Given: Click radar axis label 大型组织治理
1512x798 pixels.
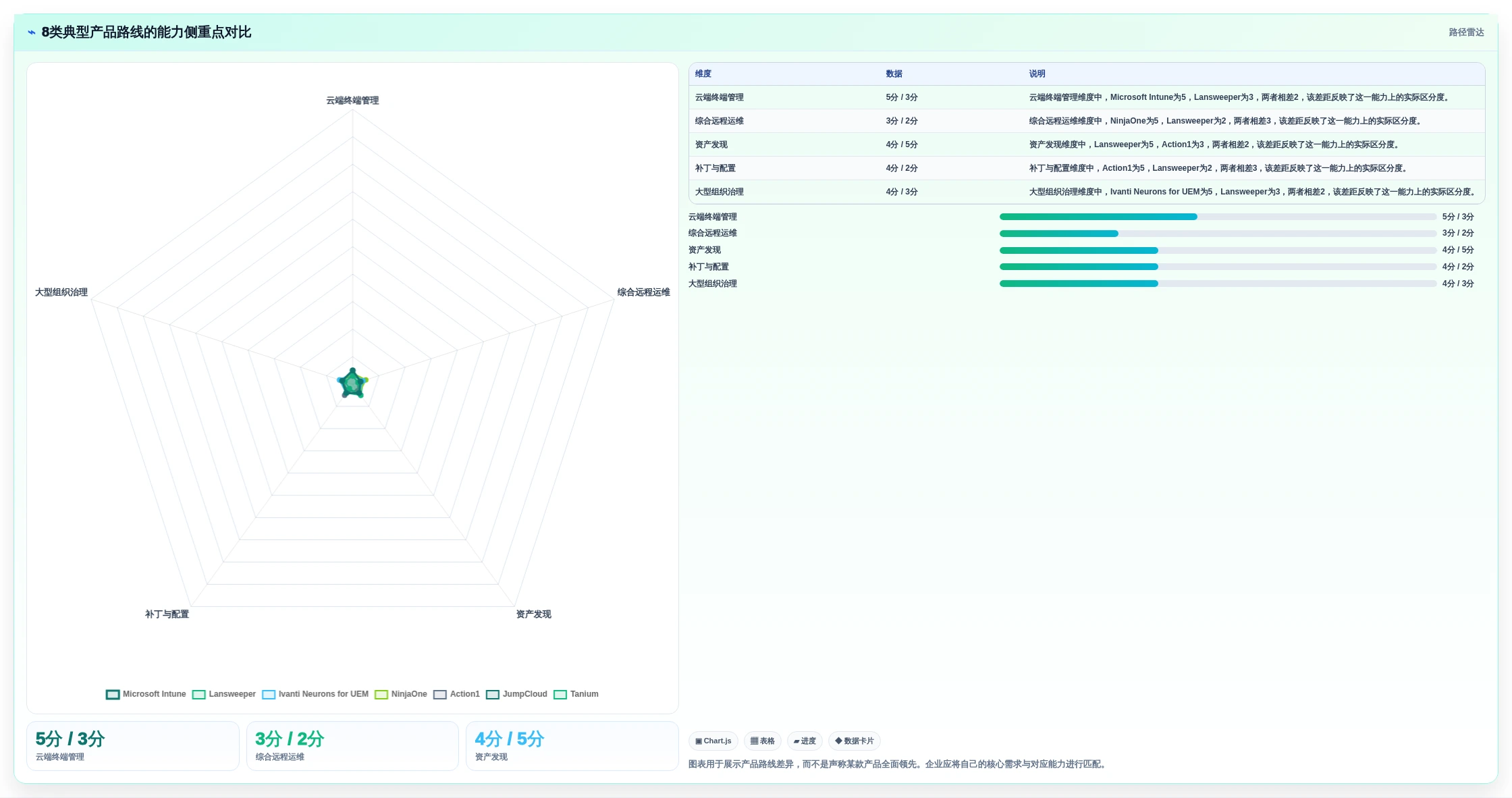Looking at the screenshot, I should (61, 292).
